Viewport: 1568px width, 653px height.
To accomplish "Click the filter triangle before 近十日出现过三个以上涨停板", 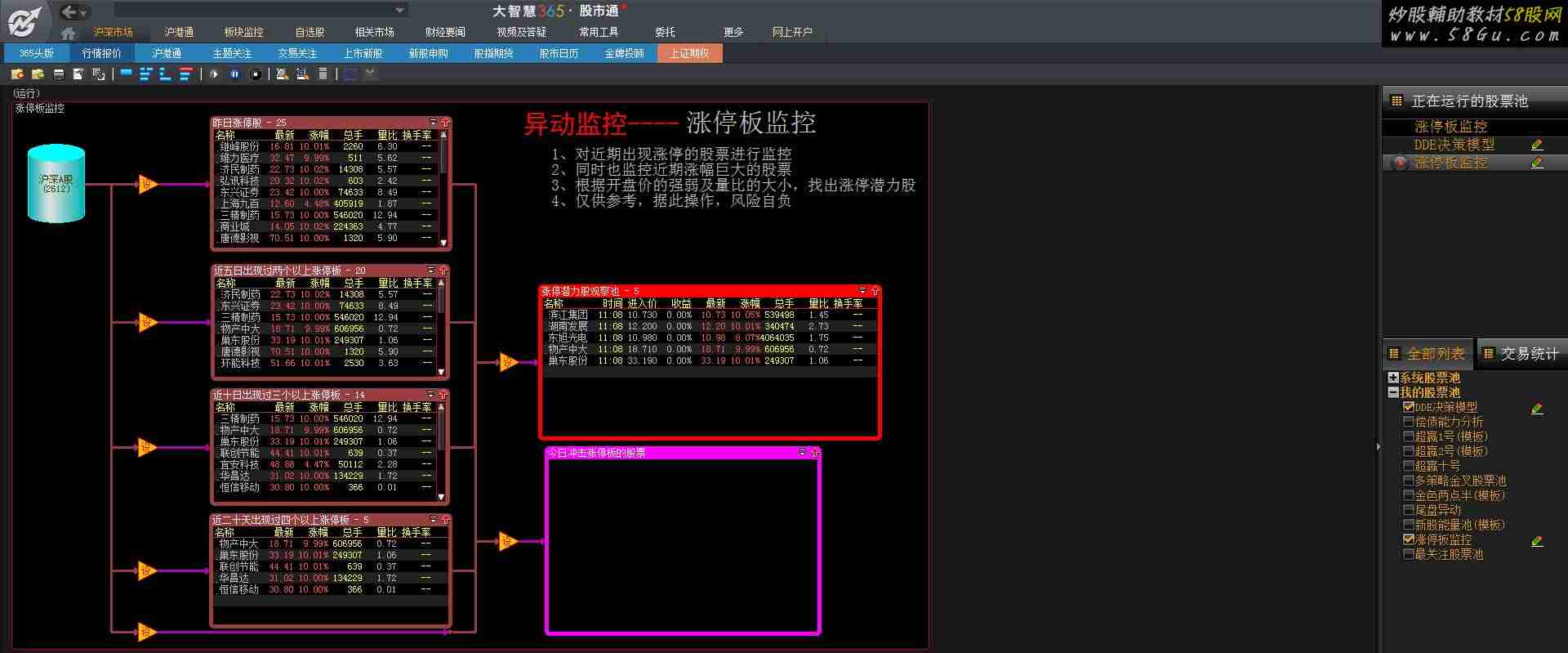I will tap(148, 447).
